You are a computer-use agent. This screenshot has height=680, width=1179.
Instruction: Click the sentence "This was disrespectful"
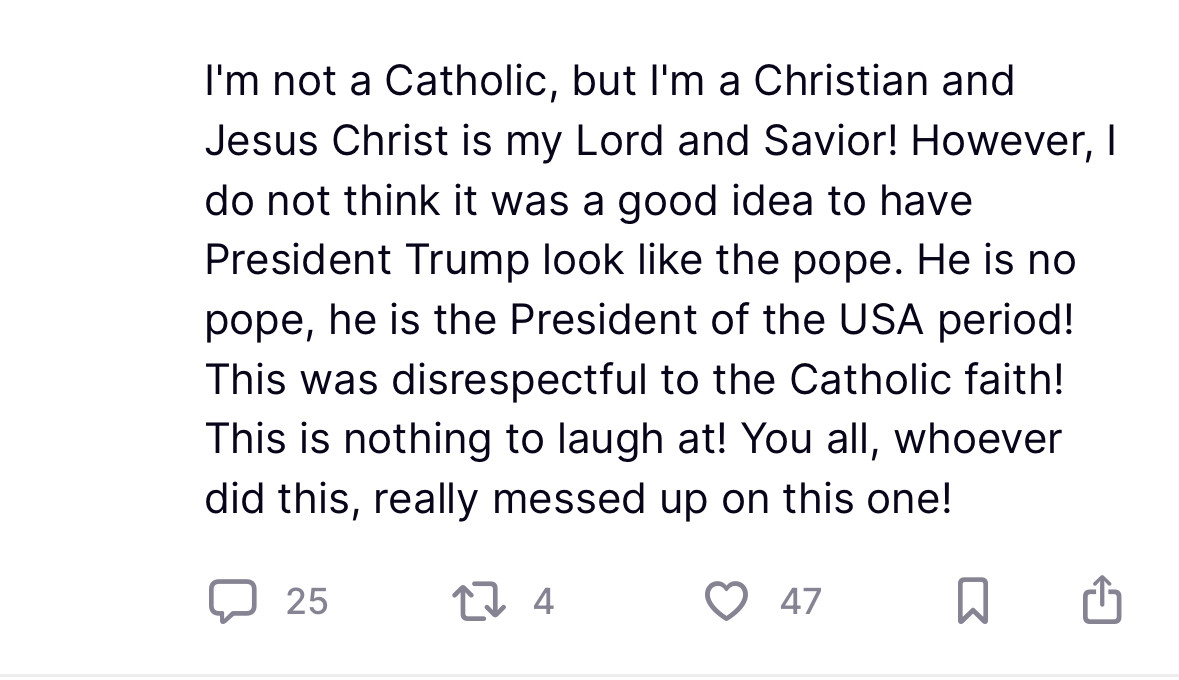(426, 379)
